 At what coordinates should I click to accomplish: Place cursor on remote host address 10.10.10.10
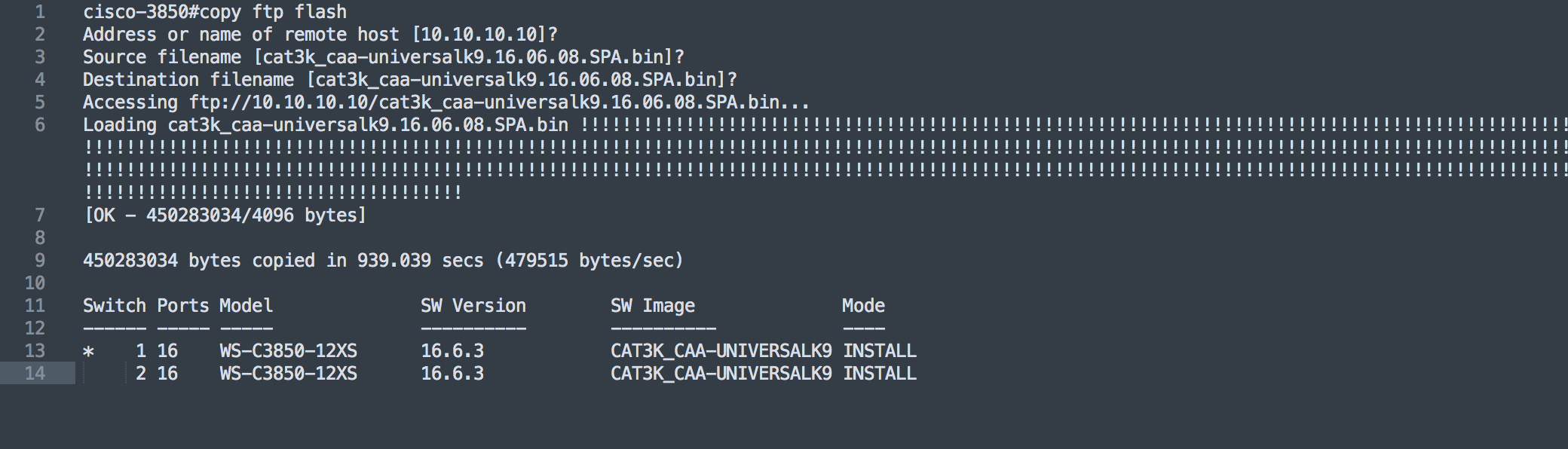pyautogui.click(x=479, y=35)
